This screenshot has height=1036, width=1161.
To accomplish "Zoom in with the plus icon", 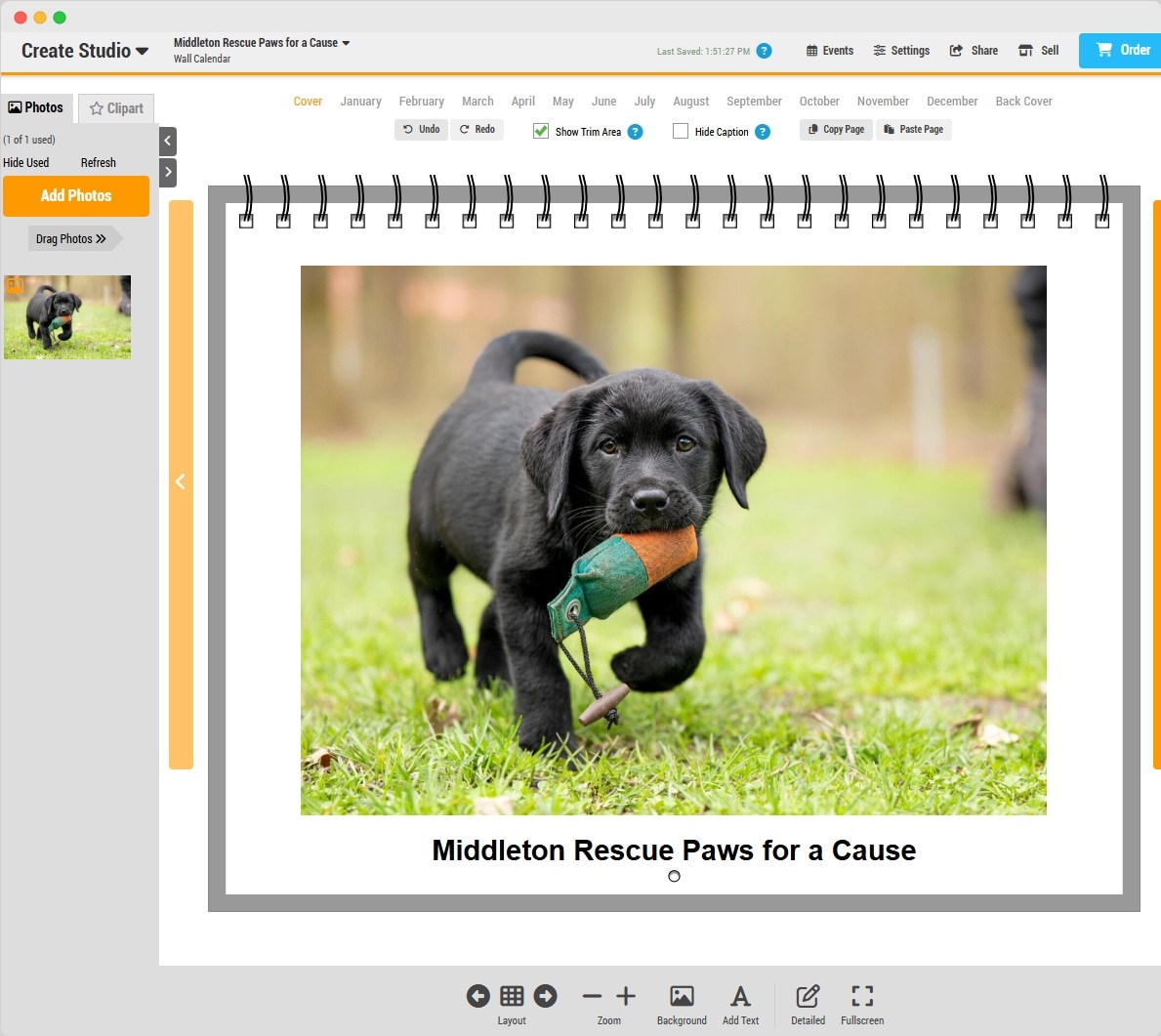I will [x=626, y=996].
